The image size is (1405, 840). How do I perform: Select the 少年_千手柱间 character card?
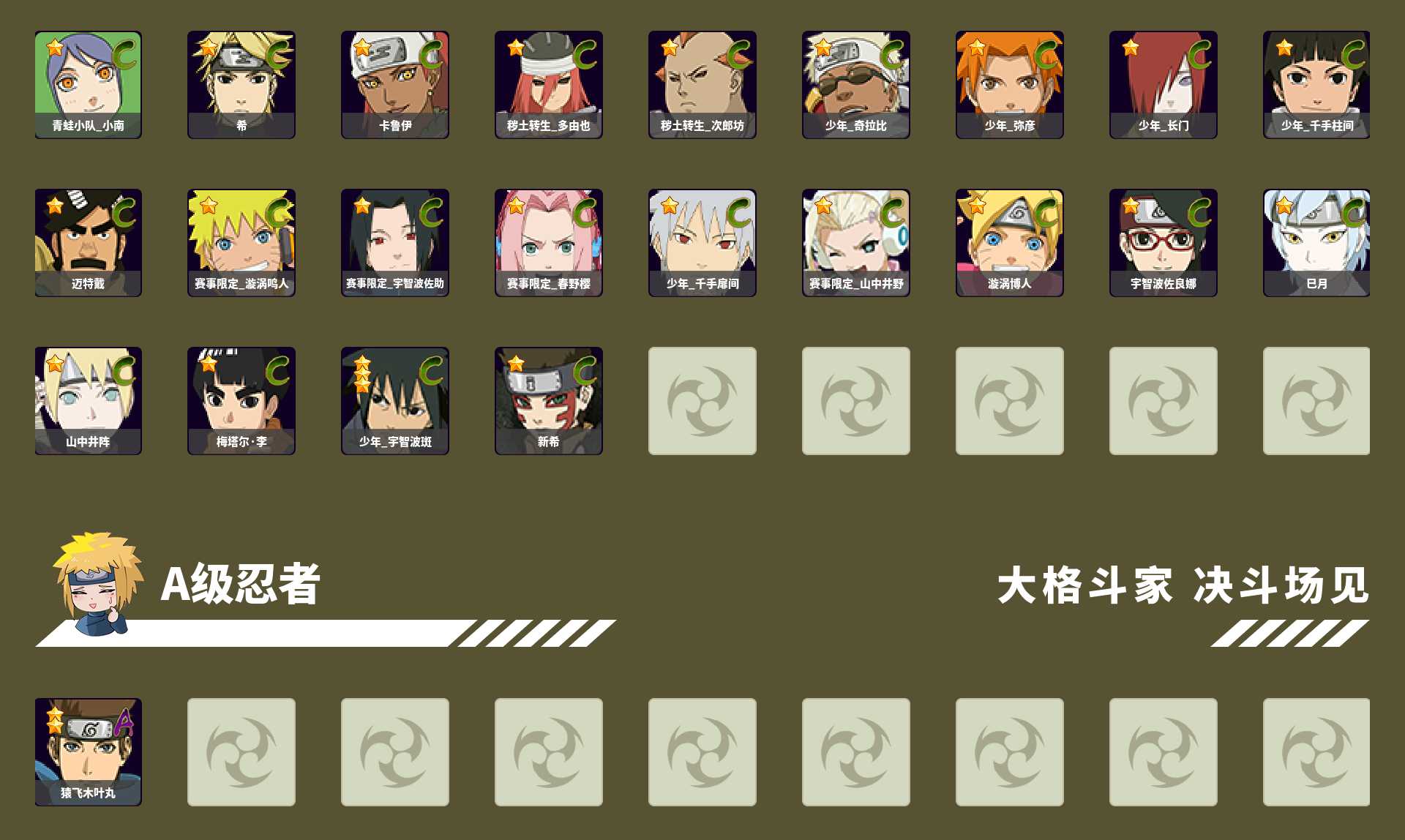coord(1316,85)
